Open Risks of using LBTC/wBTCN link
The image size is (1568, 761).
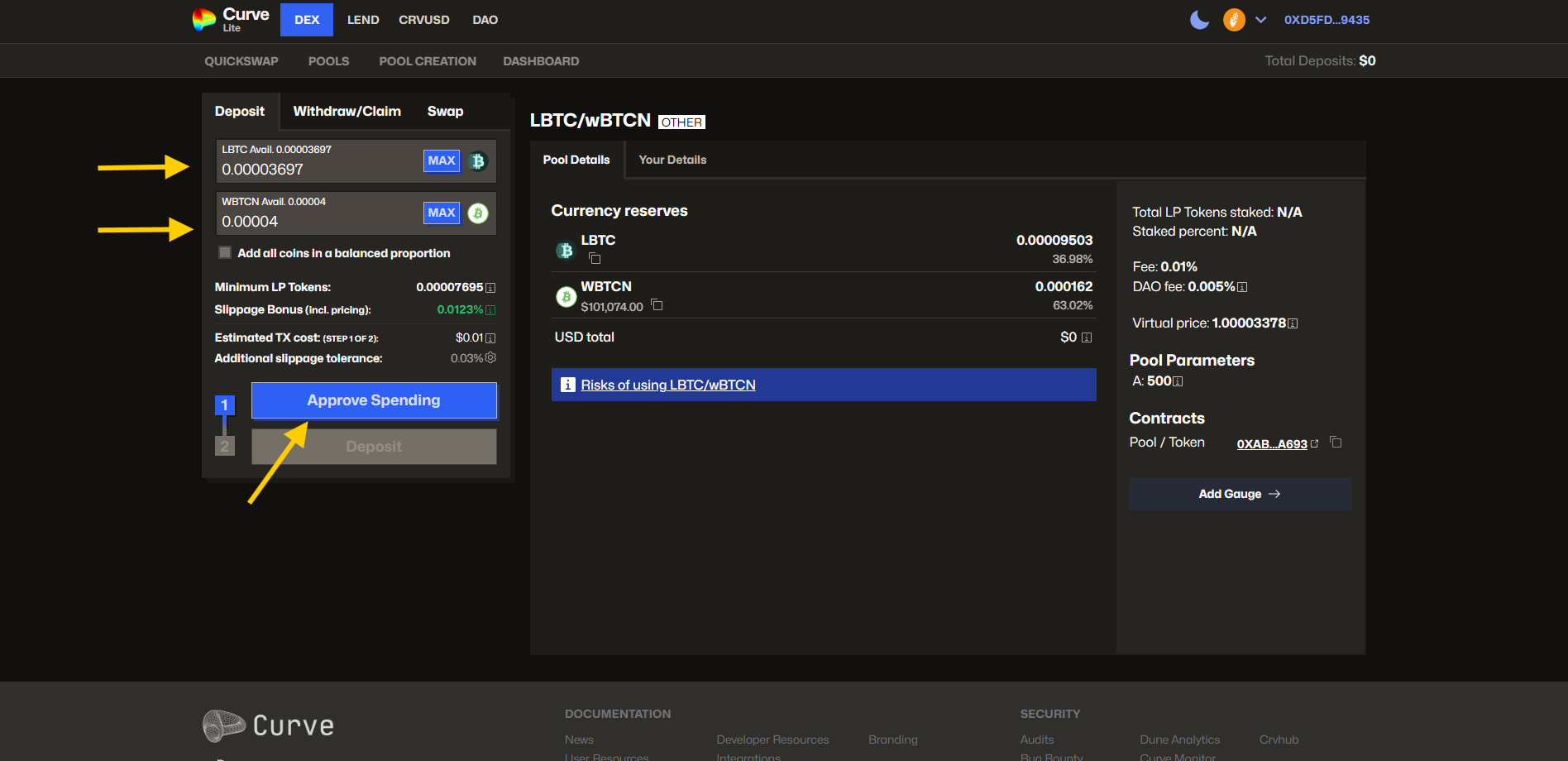(x=668, y=385)
